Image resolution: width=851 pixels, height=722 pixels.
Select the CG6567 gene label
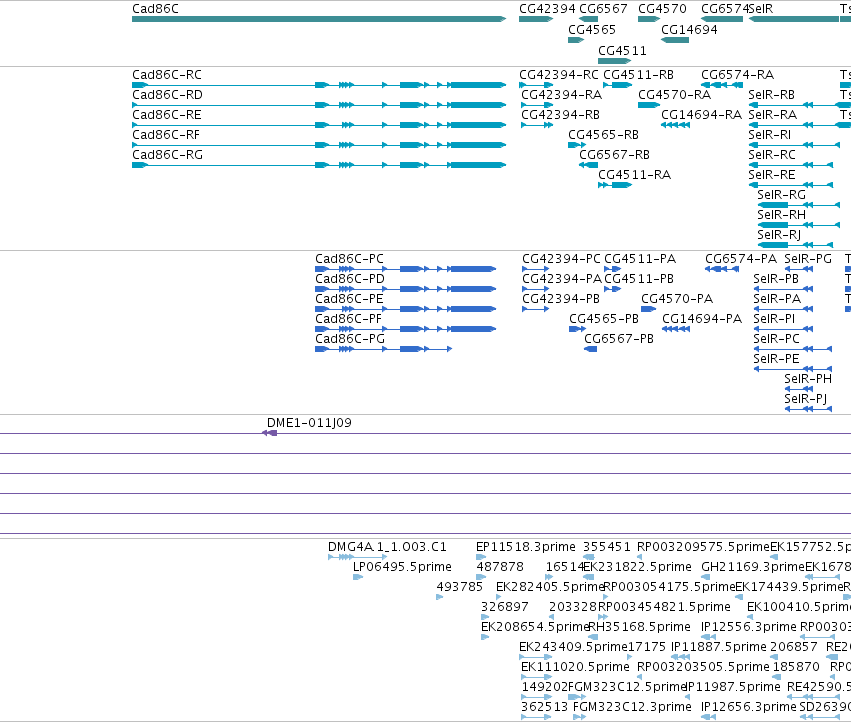point(603,9)
